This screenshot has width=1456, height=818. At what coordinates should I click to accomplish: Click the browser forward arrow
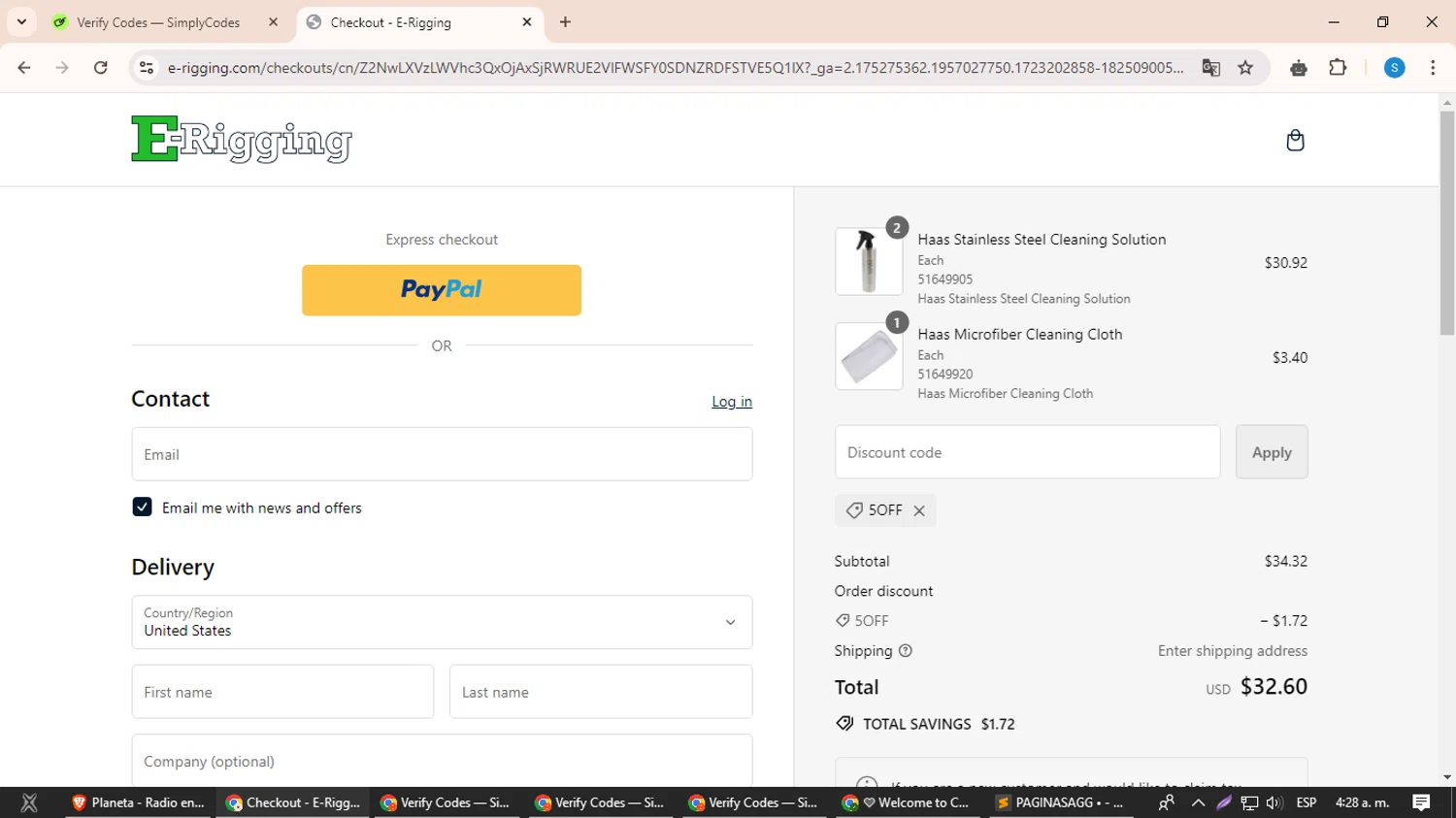coord(62,68)
